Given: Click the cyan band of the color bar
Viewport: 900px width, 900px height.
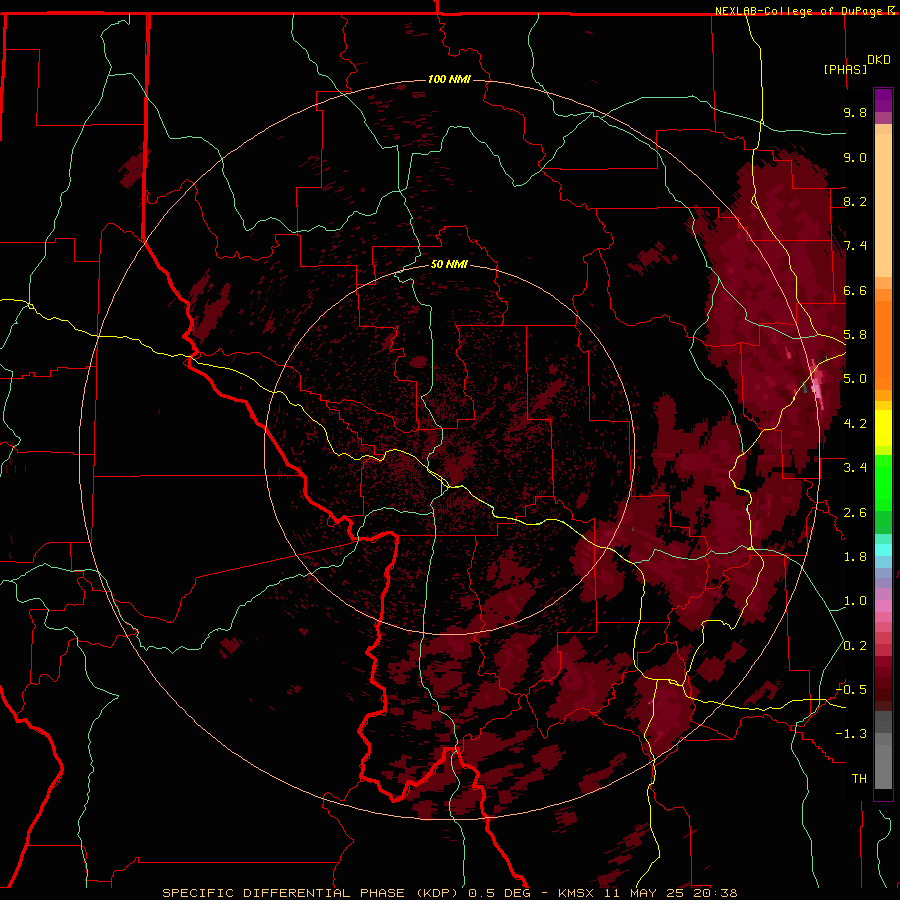Looking at the screenshot, I should pyautogui.click(x=883, y=549).
